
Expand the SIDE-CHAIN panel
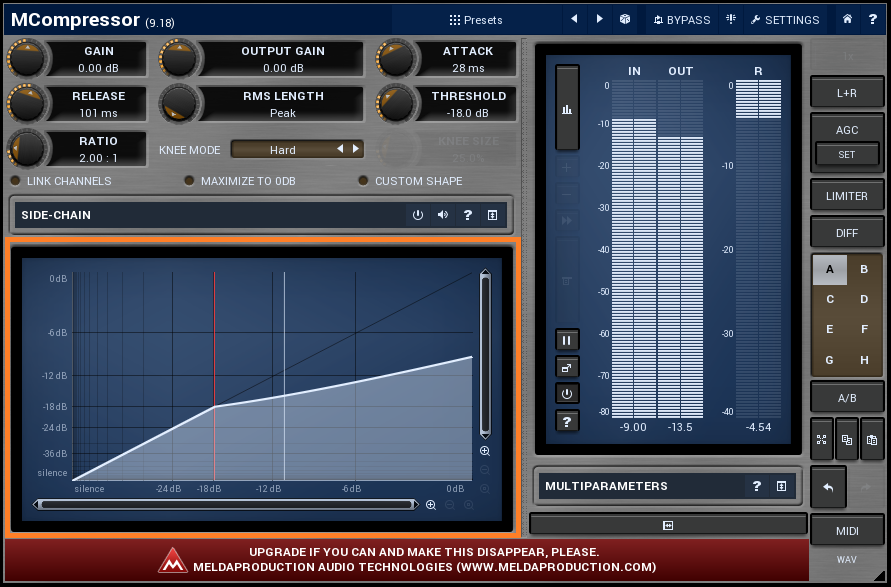tap(493, 215)
